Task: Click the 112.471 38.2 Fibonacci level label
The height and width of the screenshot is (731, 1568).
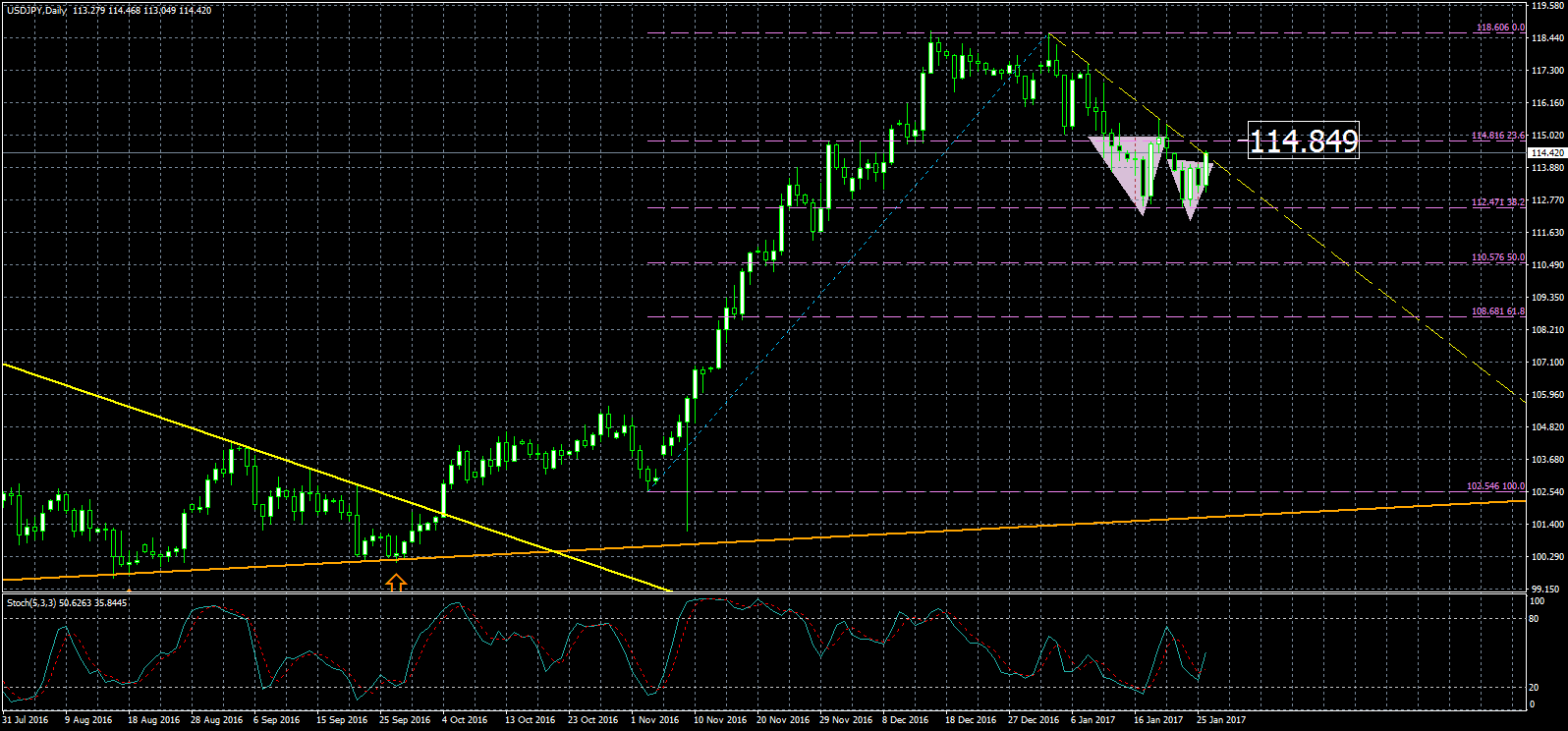Action: pyautogui.click(x=1498, y=202)
